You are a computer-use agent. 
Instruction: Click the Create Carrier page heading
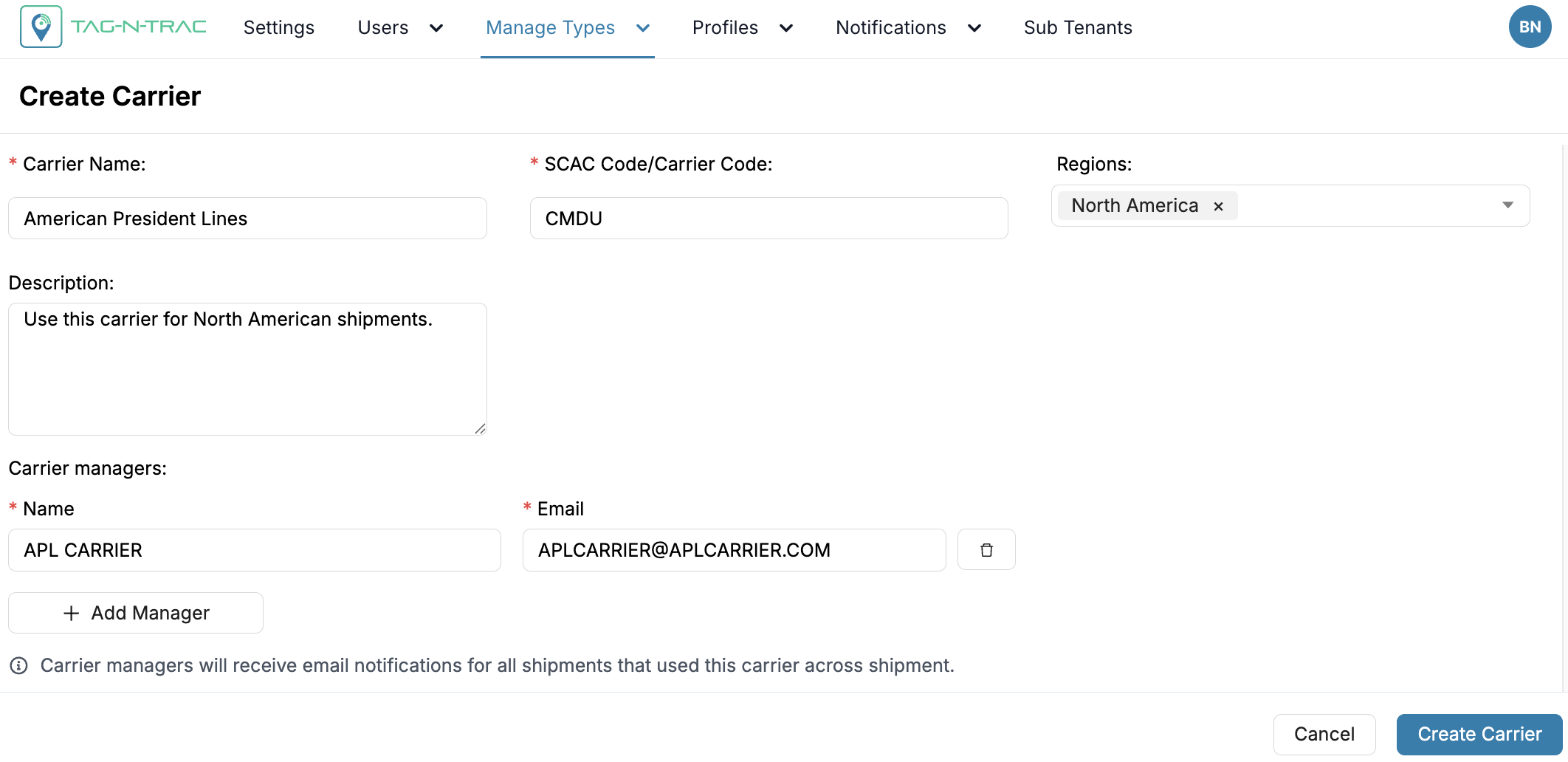(110, 96)
